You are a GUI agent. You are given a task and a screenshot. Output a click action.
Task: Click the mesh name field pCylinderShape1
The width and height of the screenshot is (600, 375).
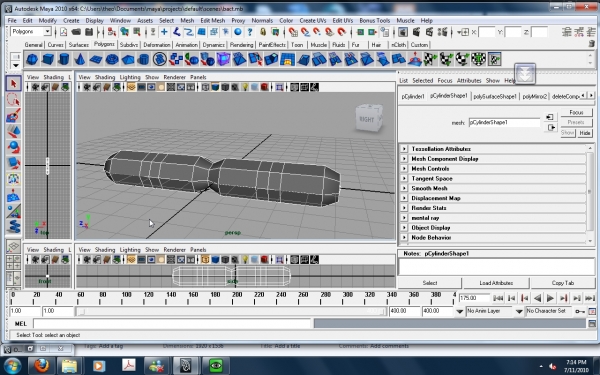tap(504, 122)
